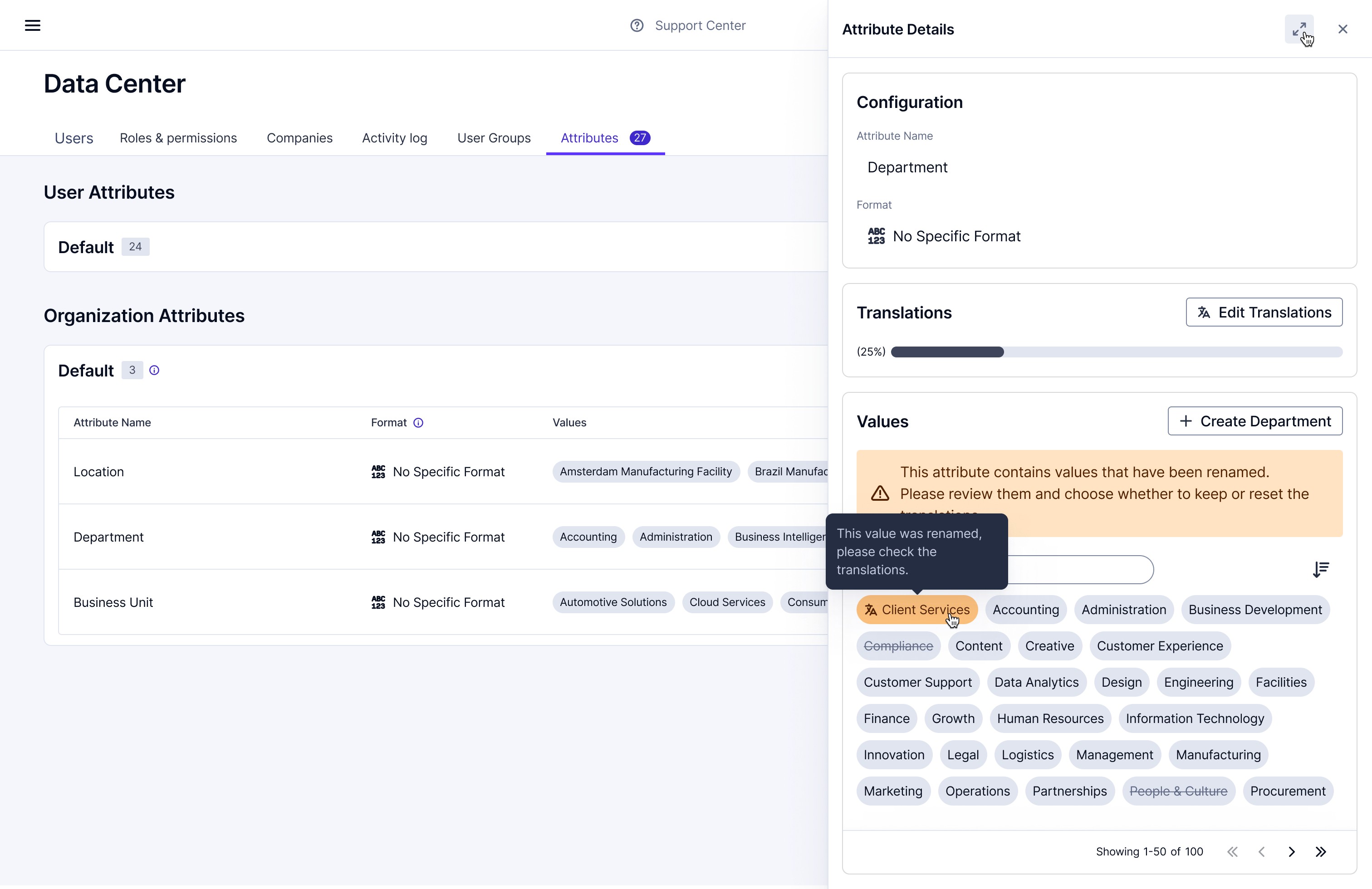Click the translations progress bar
Image resolution: width=1372 pixels, height=889 pixels.
click(x=1116, y=352)
